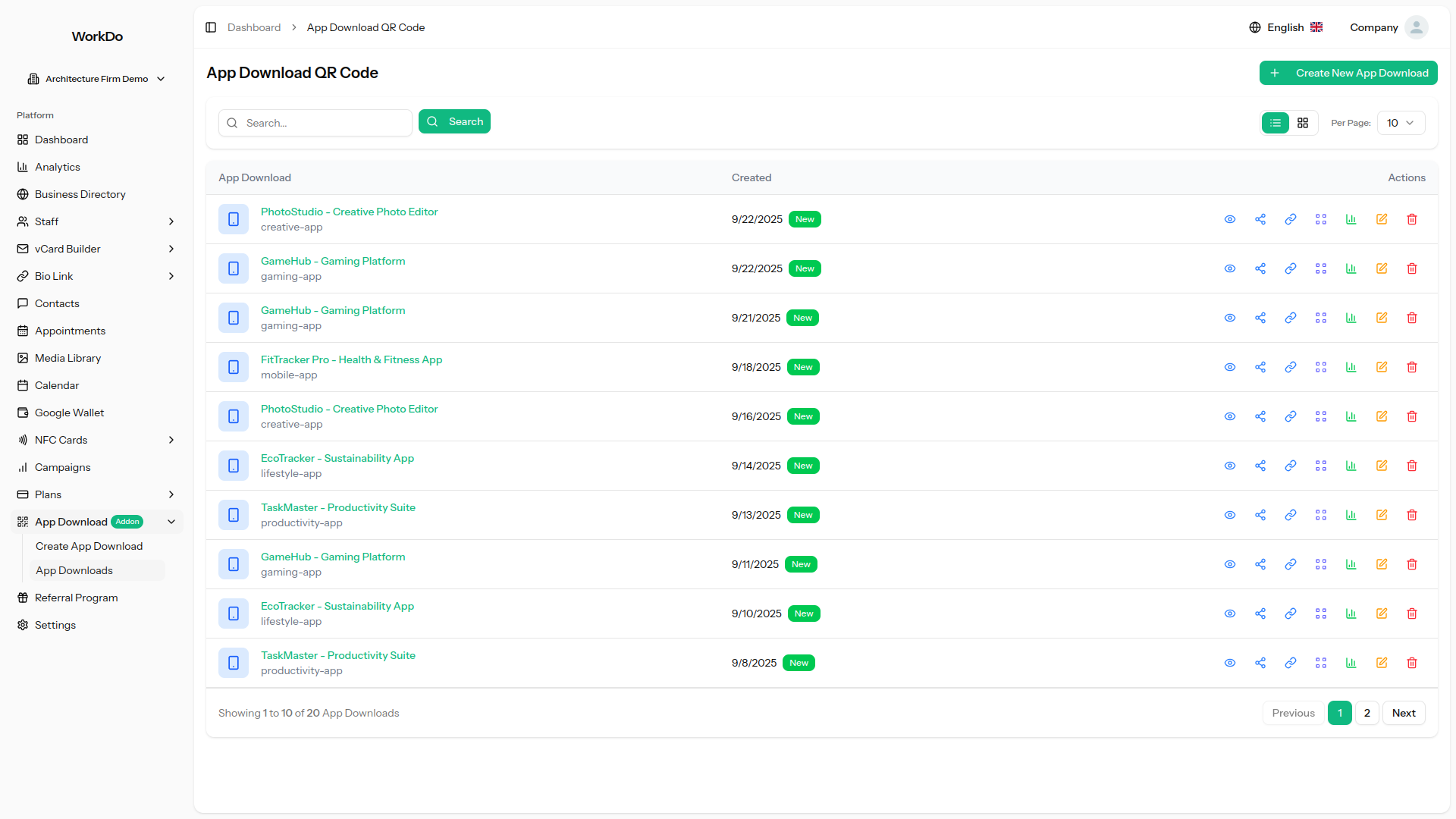Click share icon for FitTracker Pro row
This screenshot has height=819, width=1456.
tap(1260, 367)
